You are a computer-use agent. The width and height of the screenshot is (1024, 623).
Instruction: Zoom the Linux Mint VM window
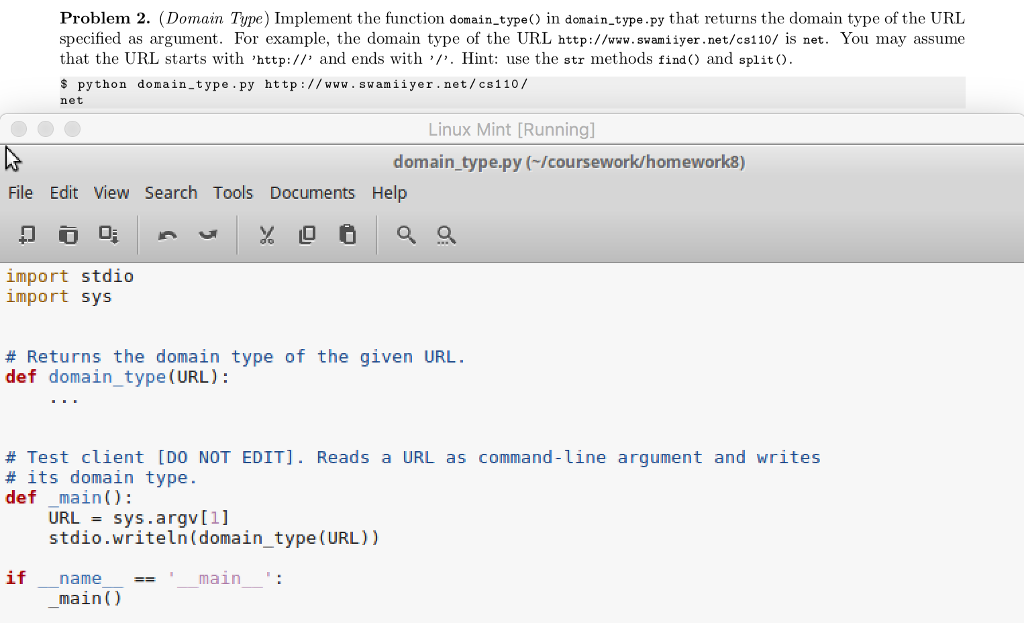72,129
